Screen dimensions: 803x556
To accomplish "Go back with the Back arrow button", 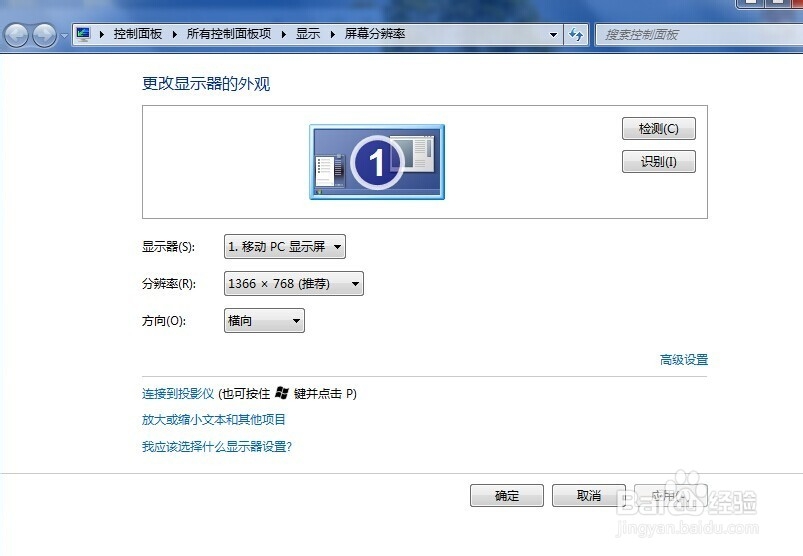I will click(x=16, y=35).
